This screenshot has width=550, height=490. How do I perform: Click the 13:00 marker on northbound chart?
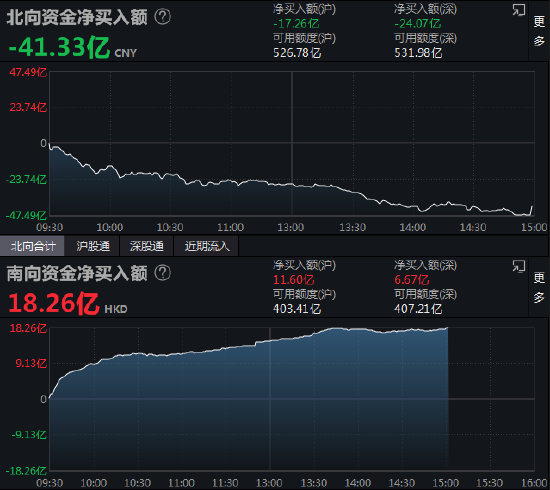coord(291,227)
